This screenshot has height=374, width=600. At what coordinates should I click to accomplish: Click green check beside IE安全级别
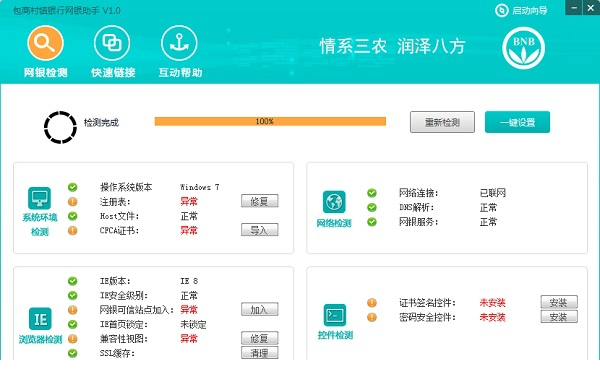click(x=72, y=295)
